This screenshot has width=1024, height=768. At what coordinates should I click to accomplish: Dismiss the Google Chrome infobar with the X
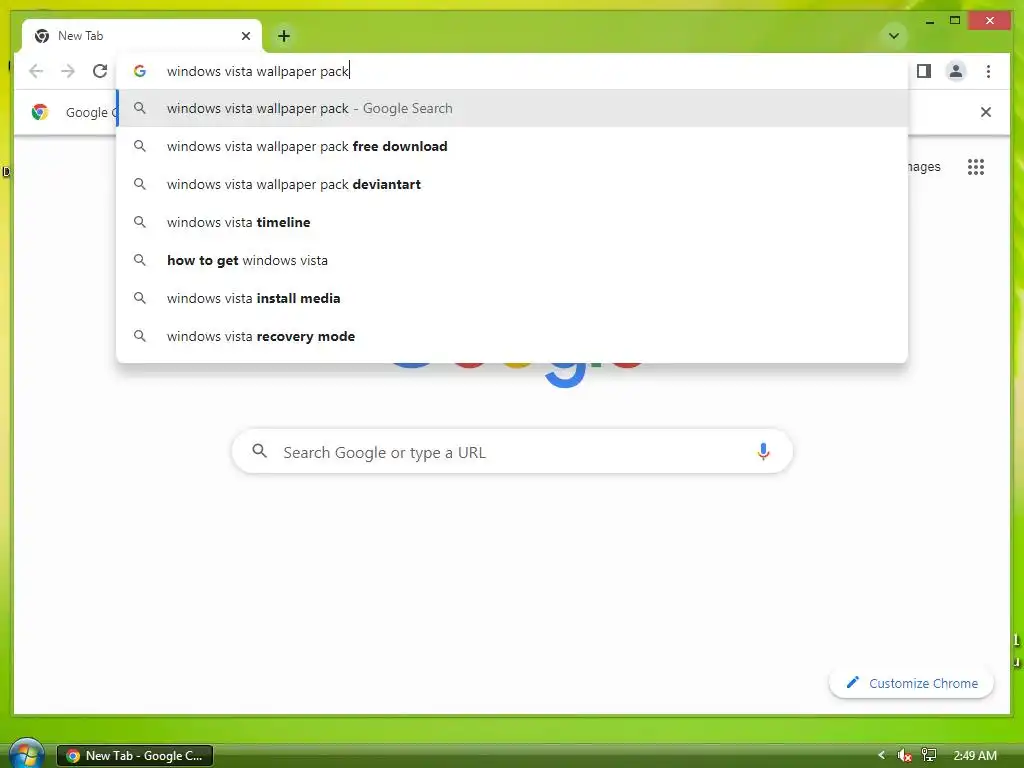985,112
